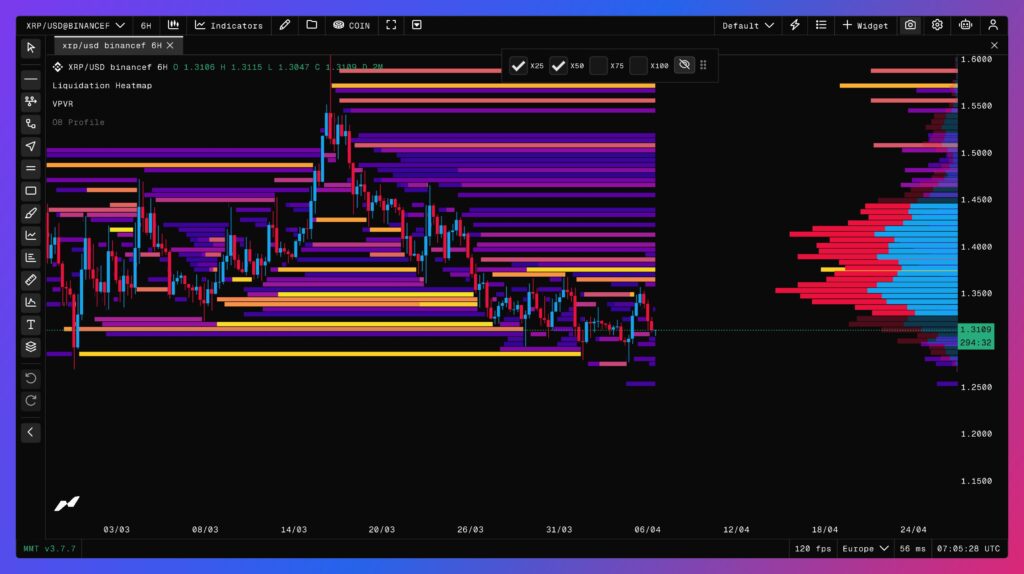The image size is (1024, 574).
Task: Open the Default layout dropdown
Action: point(748,25)
